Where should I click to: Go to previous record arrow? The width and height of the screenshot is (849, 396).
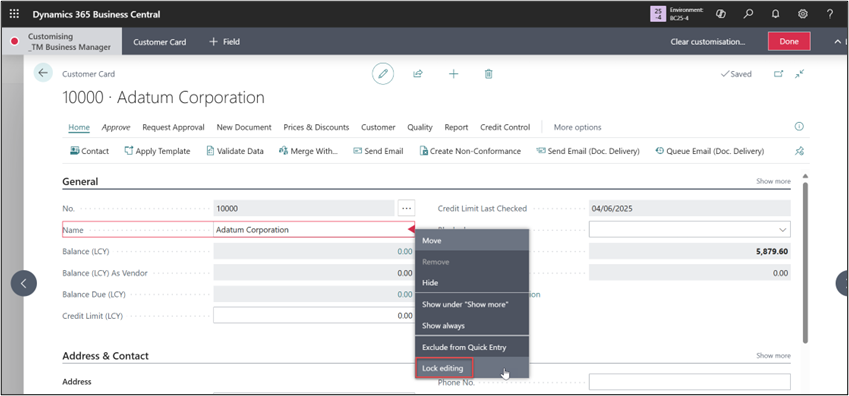[24, 283]
